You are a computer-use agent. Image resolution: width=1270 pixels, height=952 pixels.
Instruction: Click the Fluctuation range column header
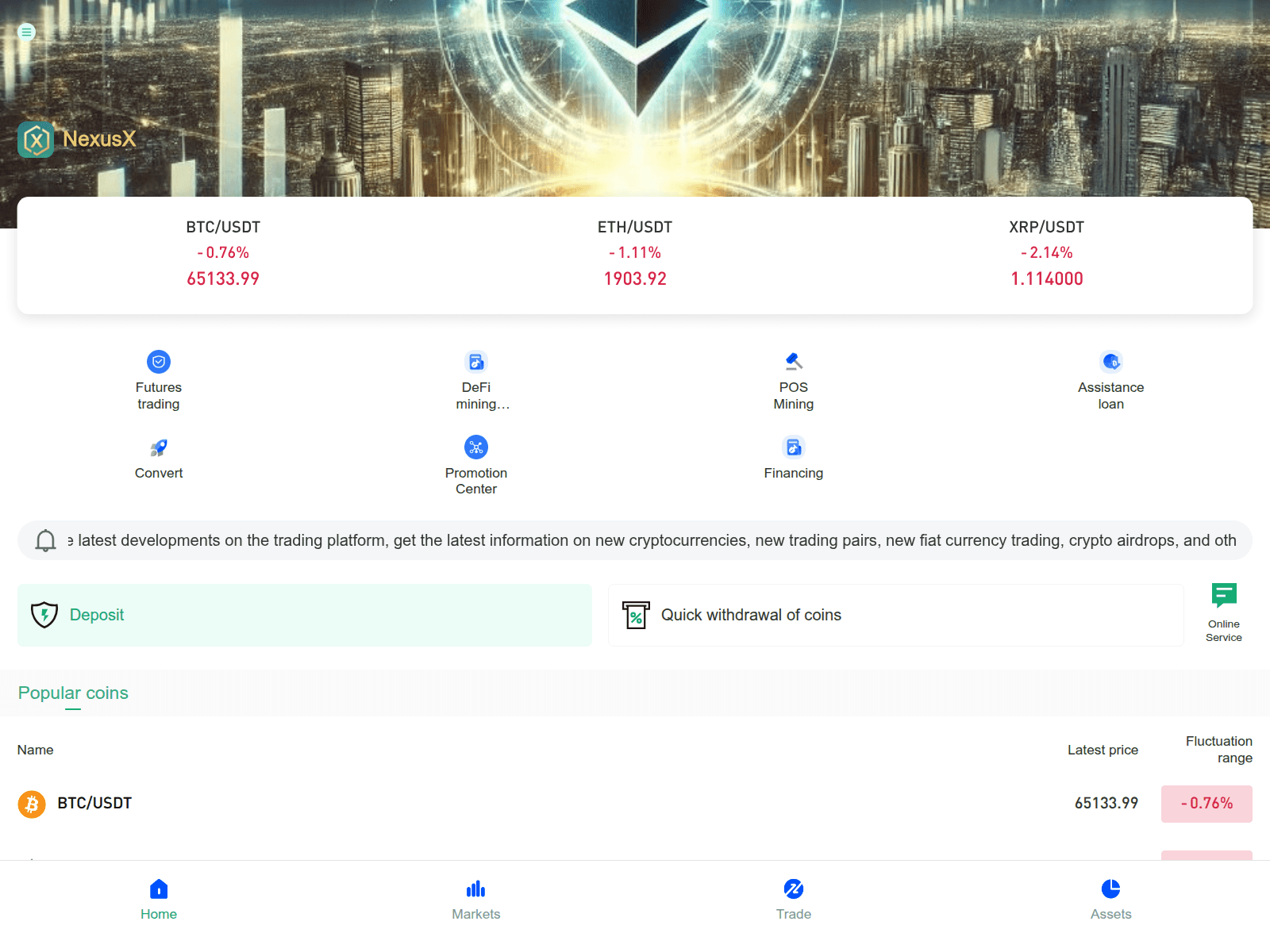pos(1219,750)
